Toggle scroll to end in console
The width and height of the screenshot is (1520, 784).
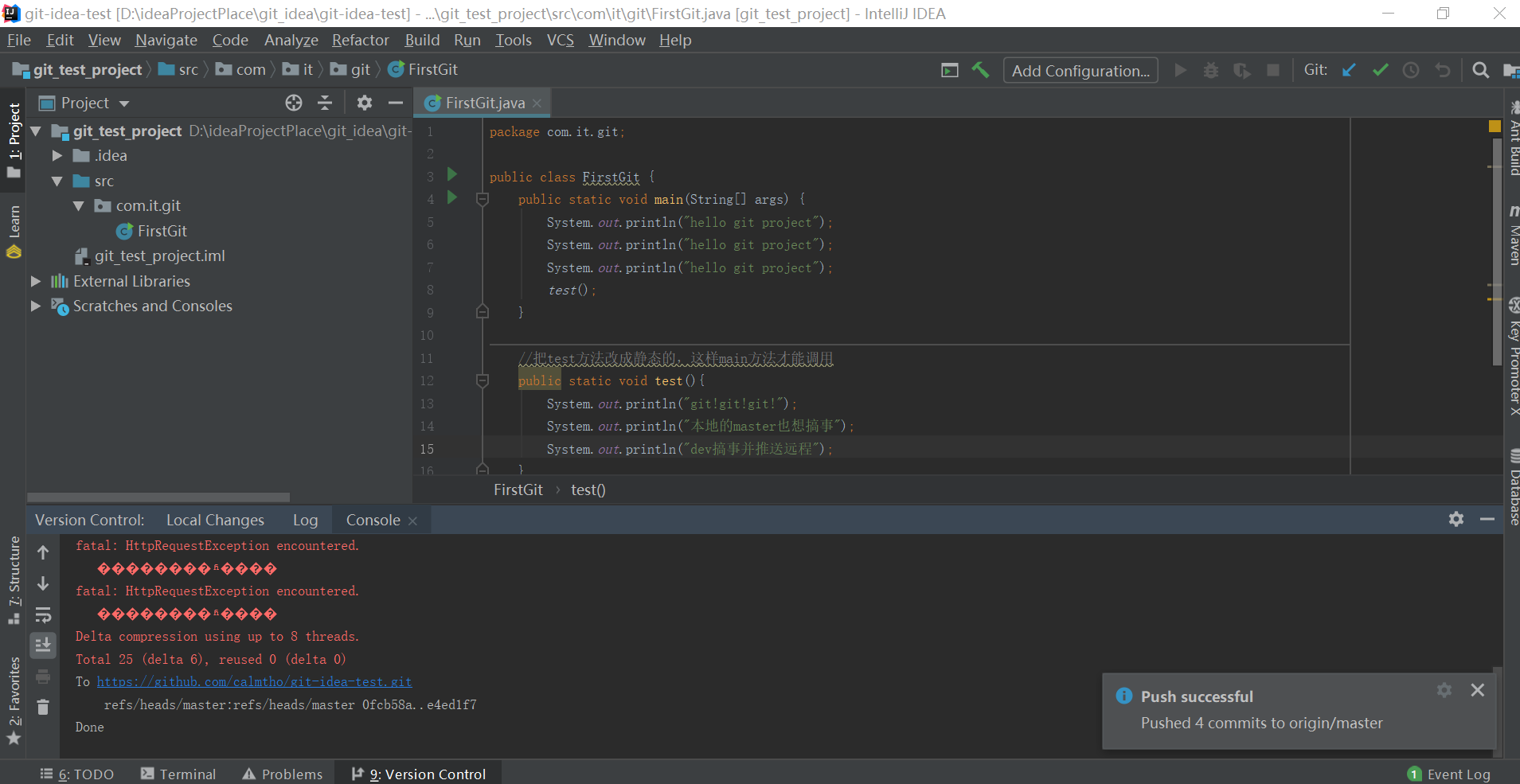(x=43, y=646)
